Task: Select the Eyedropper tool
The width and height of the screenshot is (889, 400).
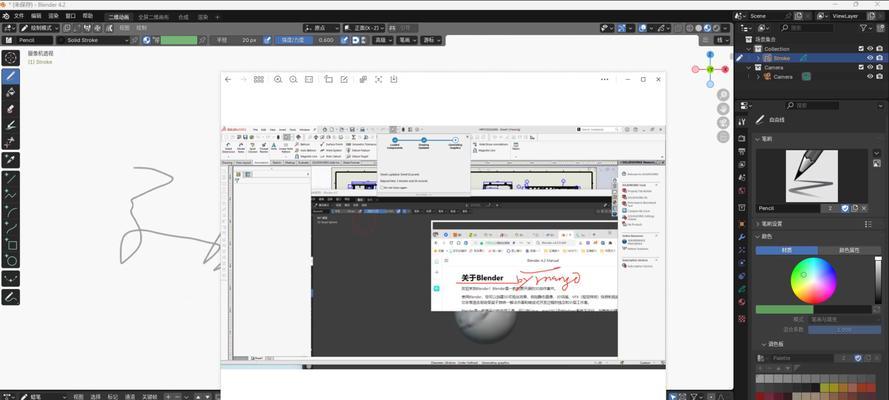Action: [11, 160]
